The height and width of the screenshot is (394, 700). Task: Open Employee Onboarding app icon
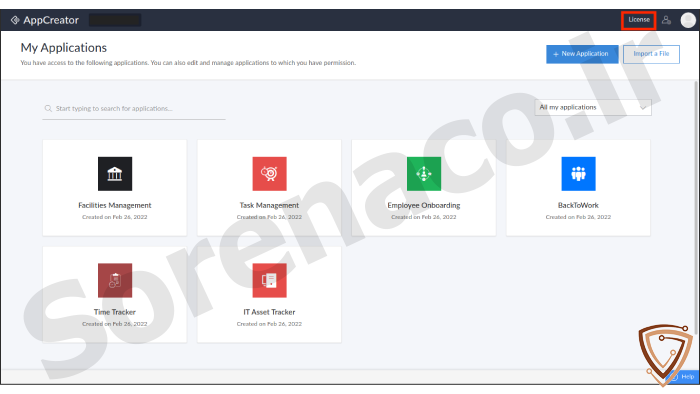[x=424, y=174]
